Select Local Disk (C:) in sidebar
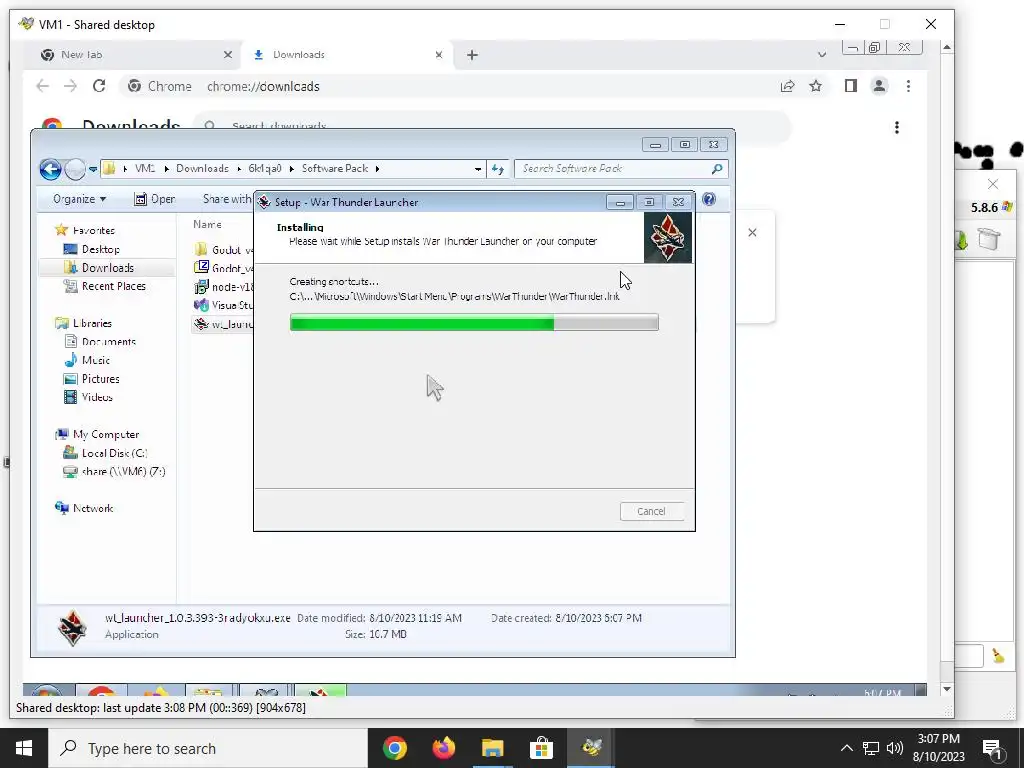Viewport: 1024px width, 768px height. pos(114,453)
